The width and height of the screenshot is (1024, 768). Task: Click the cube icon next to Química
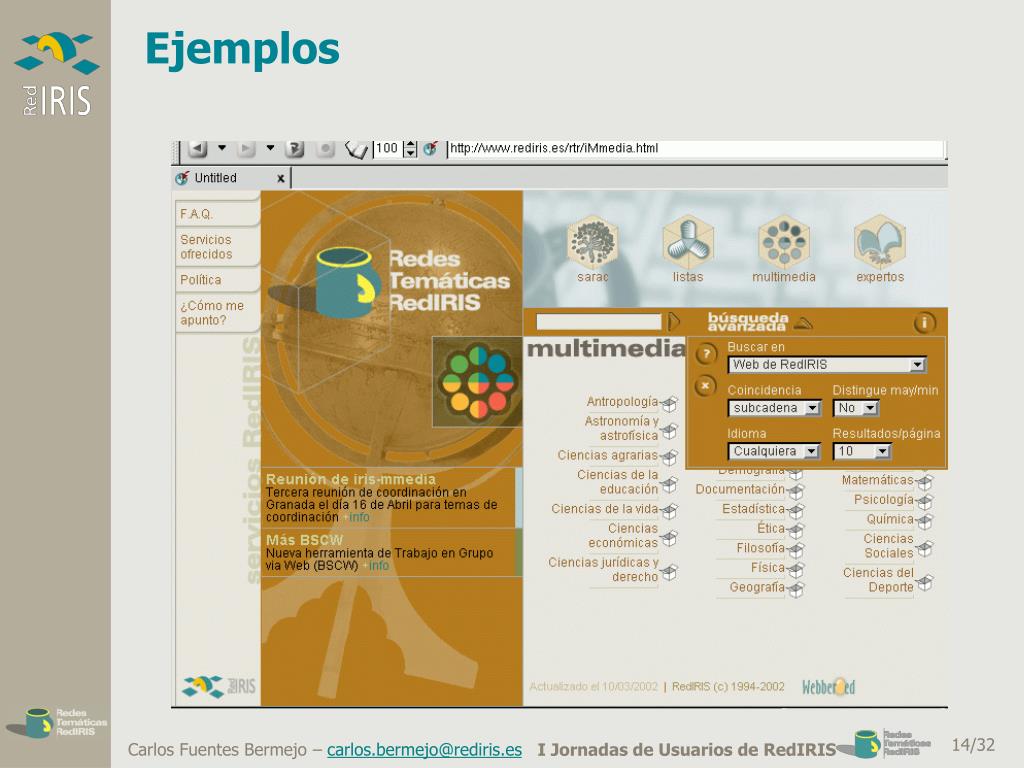pyautogui.click(x=925, y=521)
